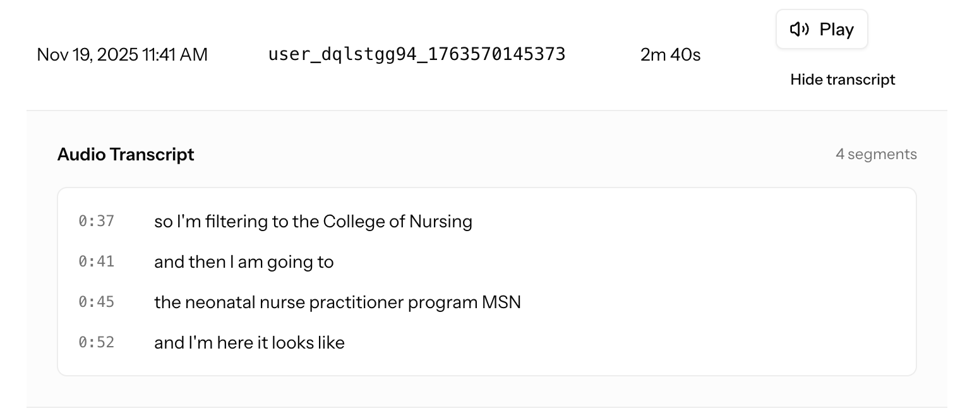
Task: Select the 0:45 timestamp marker
Action: [x=96, y=302]
